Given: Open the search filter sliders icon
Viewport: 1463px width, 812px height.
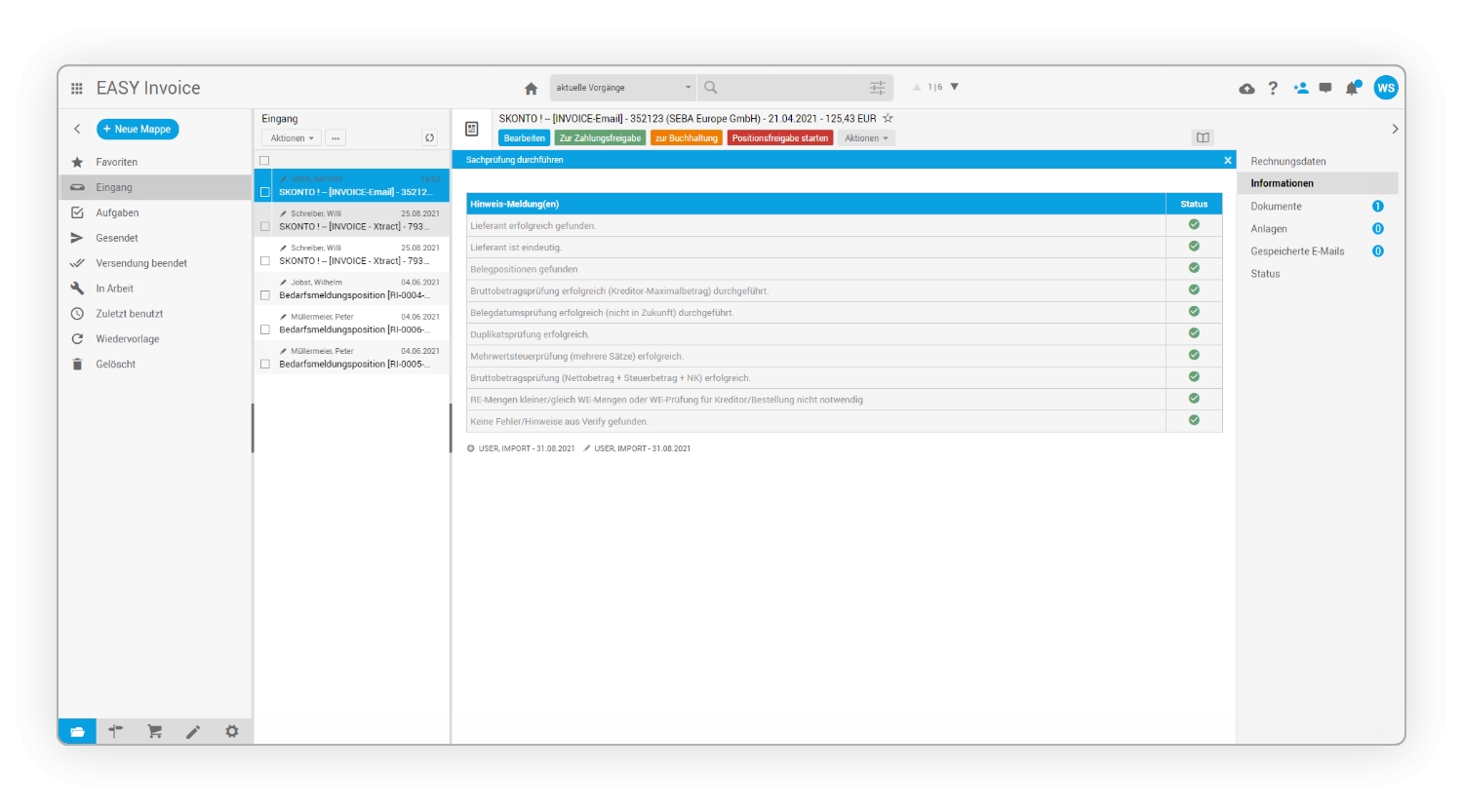Looking at the screenshot, I should click(x=877, y=88).
